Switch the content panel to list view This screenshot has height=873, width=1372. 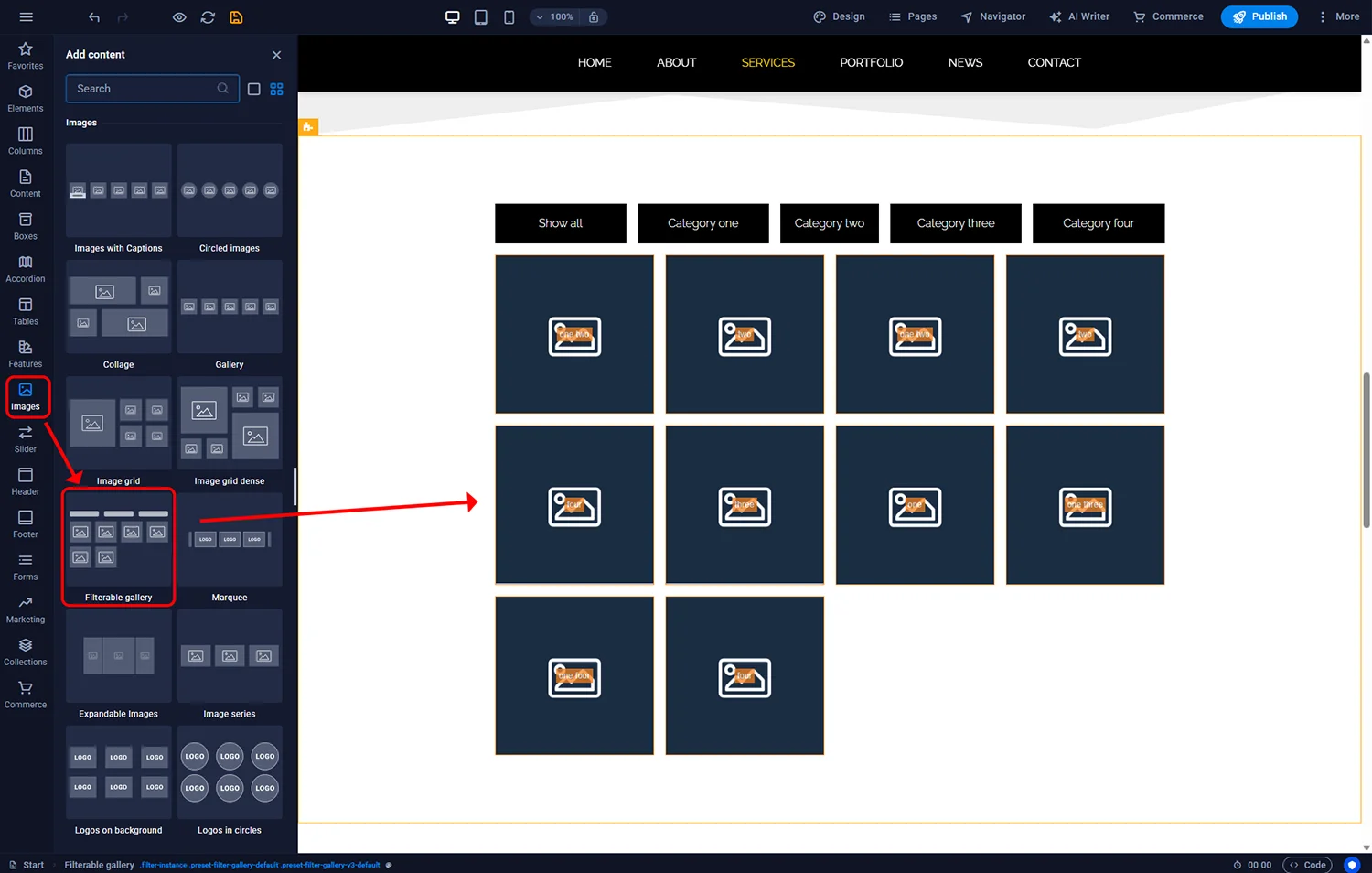click(253, 89)
